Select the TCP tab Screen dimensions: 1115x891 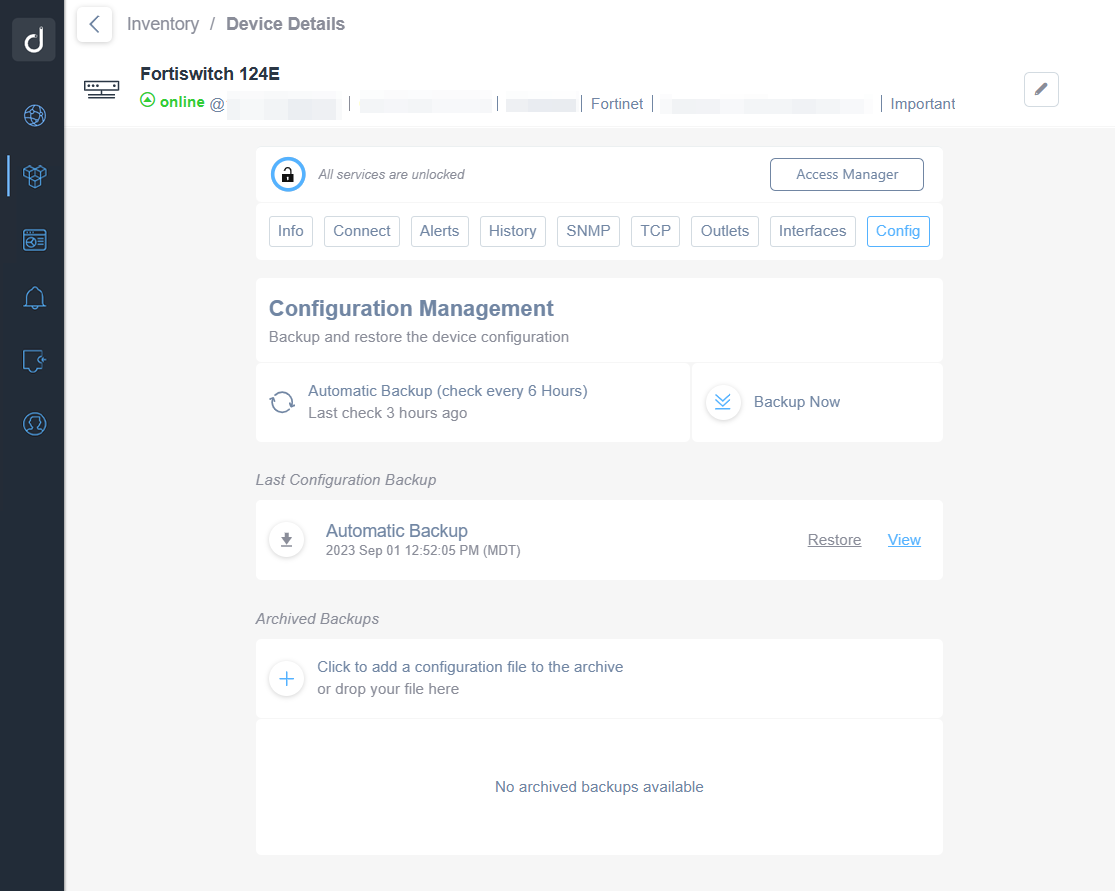tap(656, 231)
